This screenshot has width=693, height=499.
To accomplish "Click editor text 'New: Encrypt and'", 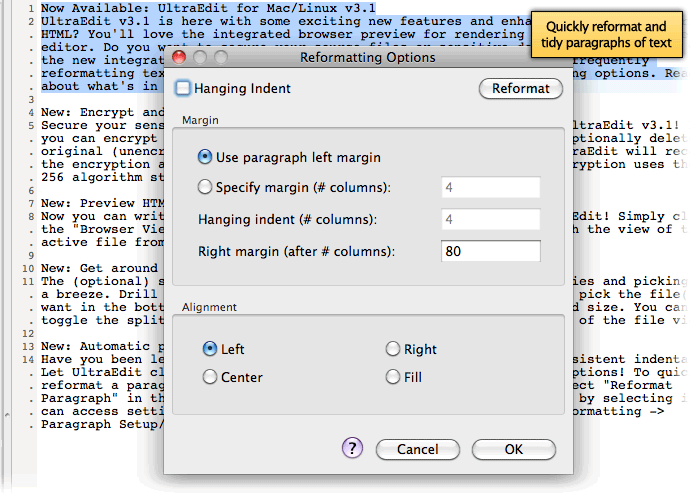I will click(103, 112).
